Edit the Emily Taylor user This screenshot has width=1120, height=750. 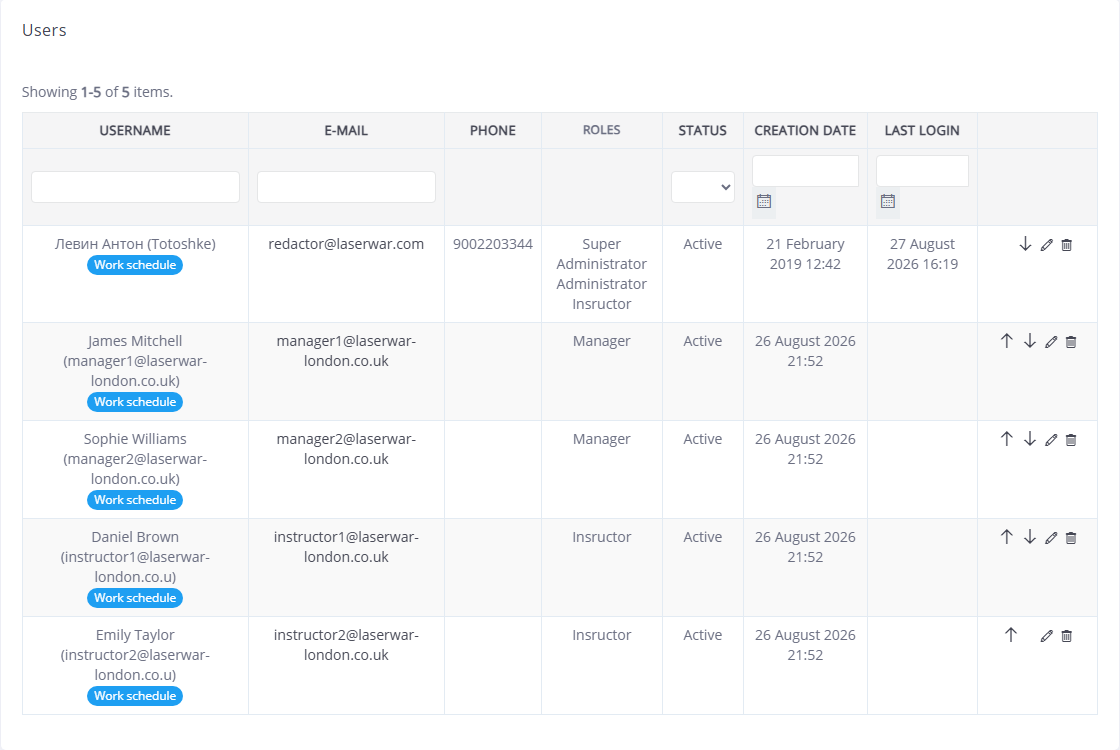coord(1046,636)
